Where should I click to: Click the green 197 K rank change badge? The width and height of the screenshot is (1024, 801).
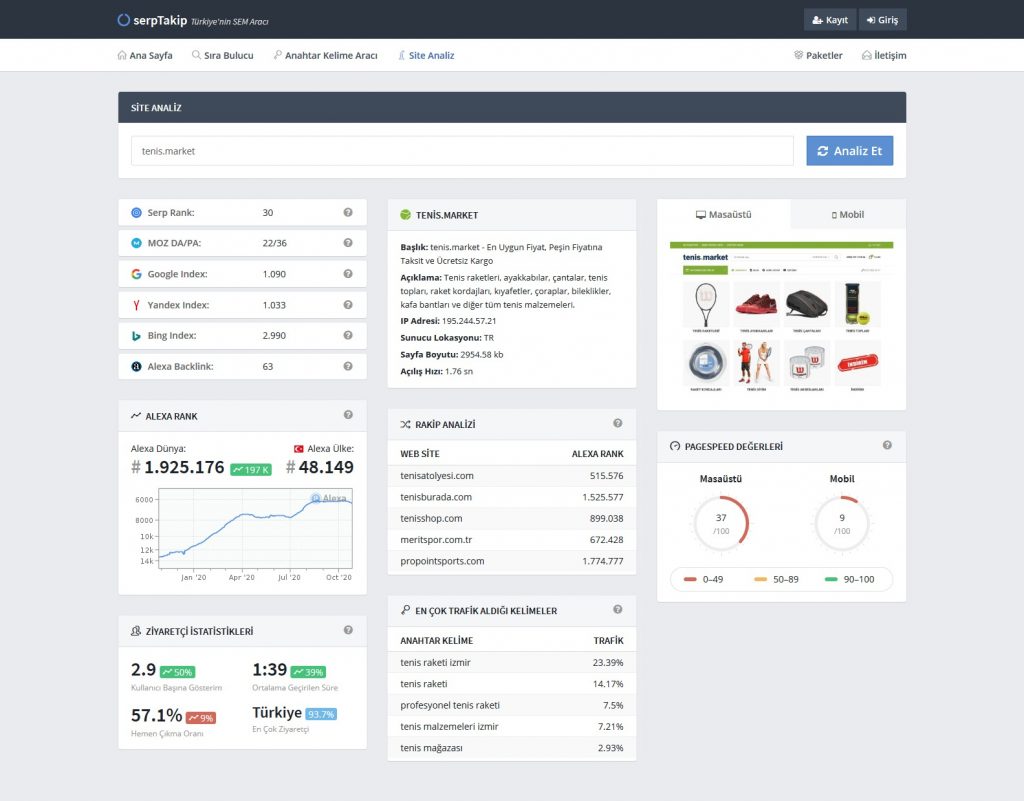(x=251, y=469)
